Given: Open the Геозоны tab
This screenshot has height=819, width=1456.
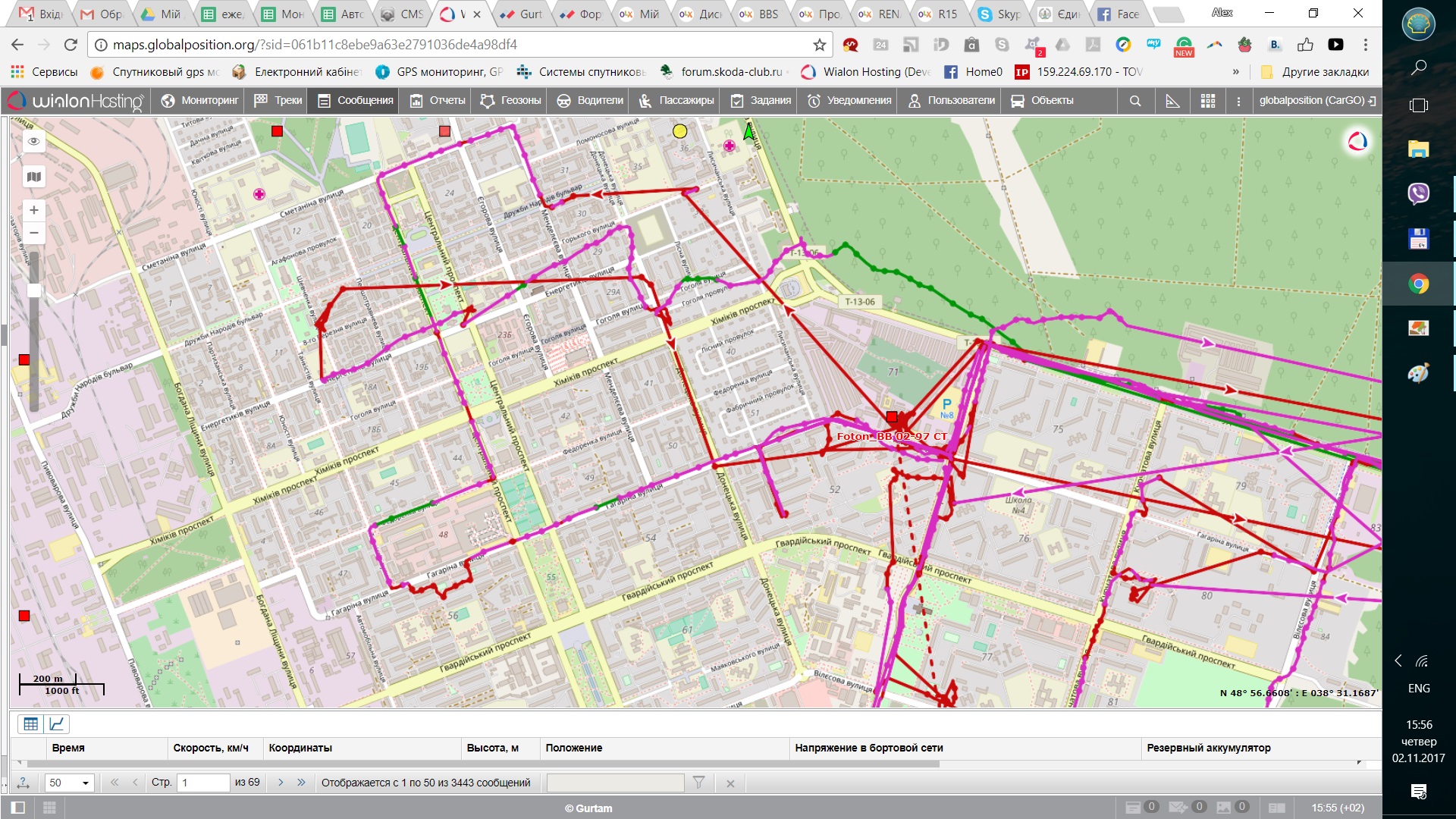Looking at the screenshot, I should pos(510,101).
